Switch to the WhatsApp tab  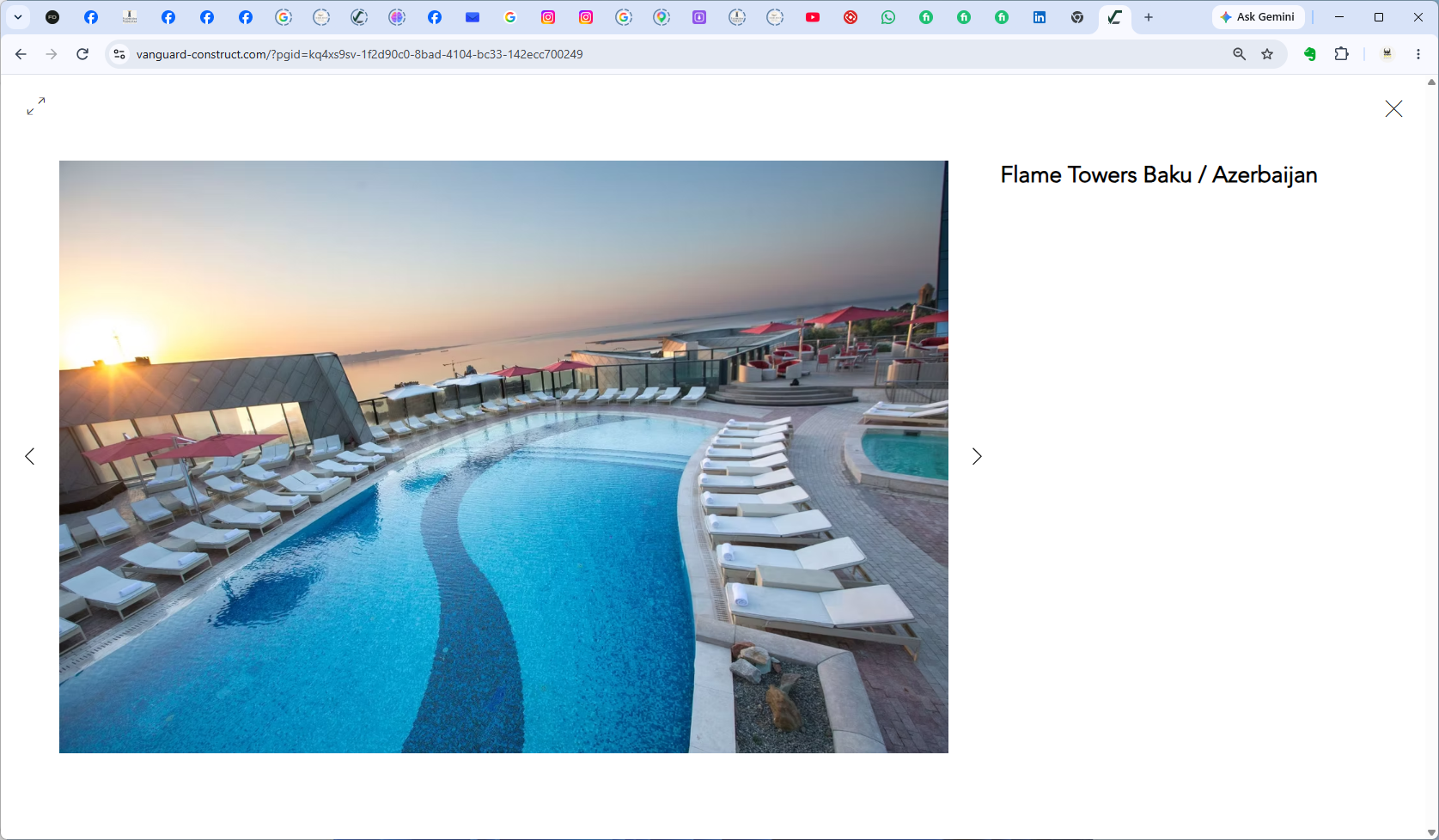(888, 17)
